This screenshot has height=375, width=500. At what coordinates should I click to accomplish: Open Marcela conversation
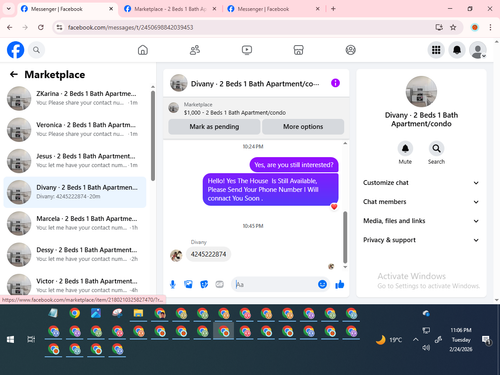[75, 223]
